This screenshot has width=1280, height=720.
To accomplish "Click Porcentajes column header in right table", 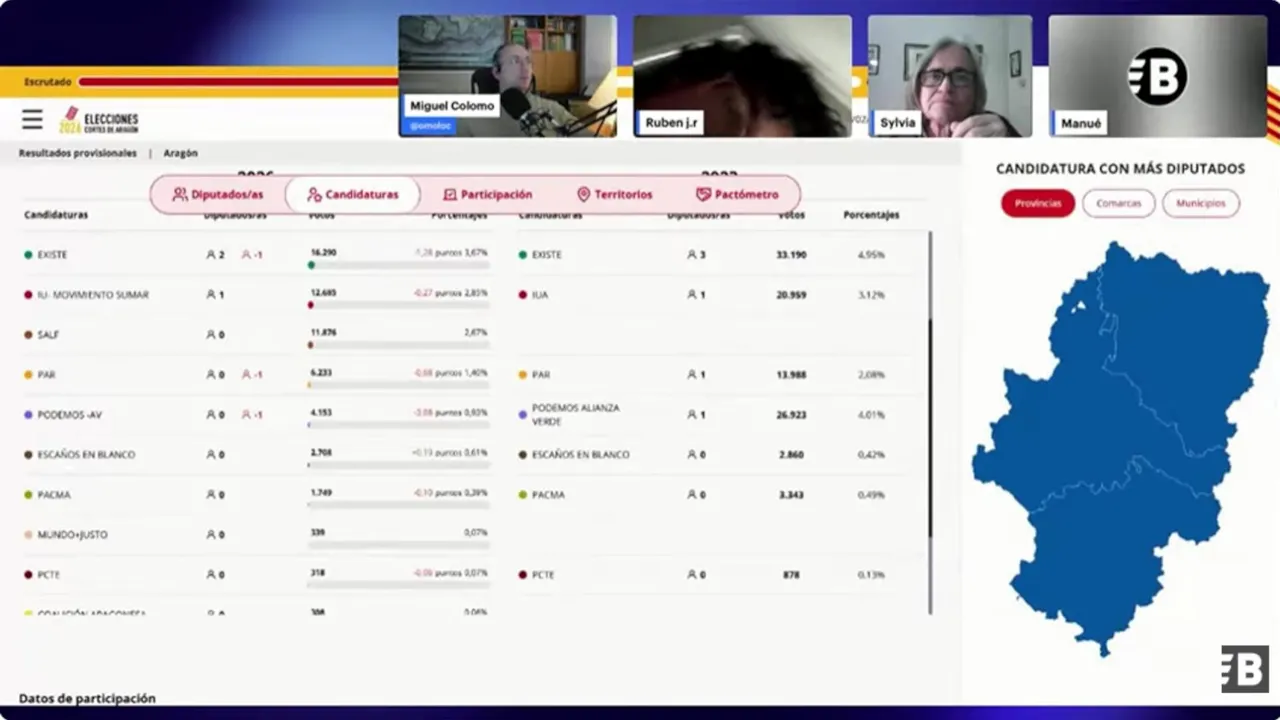I will coord(871,215).
